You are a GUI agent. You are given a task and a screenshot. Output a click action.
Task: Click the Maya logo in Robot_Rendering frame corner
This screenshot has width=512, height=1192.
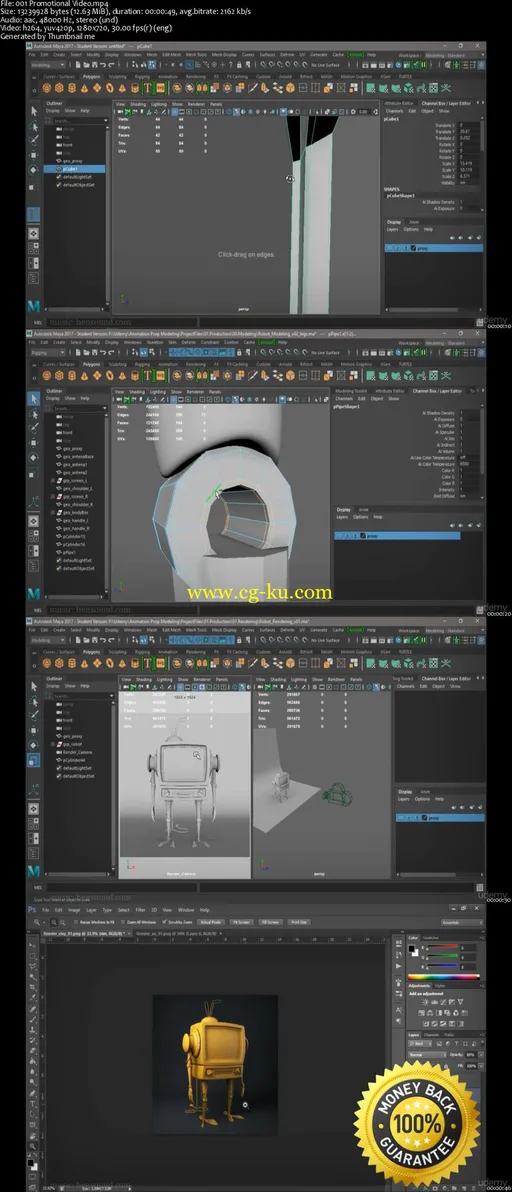click(x=34, y=871)
